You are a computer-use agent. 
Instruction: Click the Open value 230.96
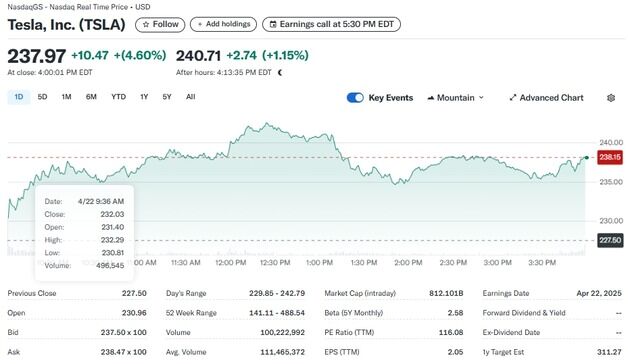point(134,313)
